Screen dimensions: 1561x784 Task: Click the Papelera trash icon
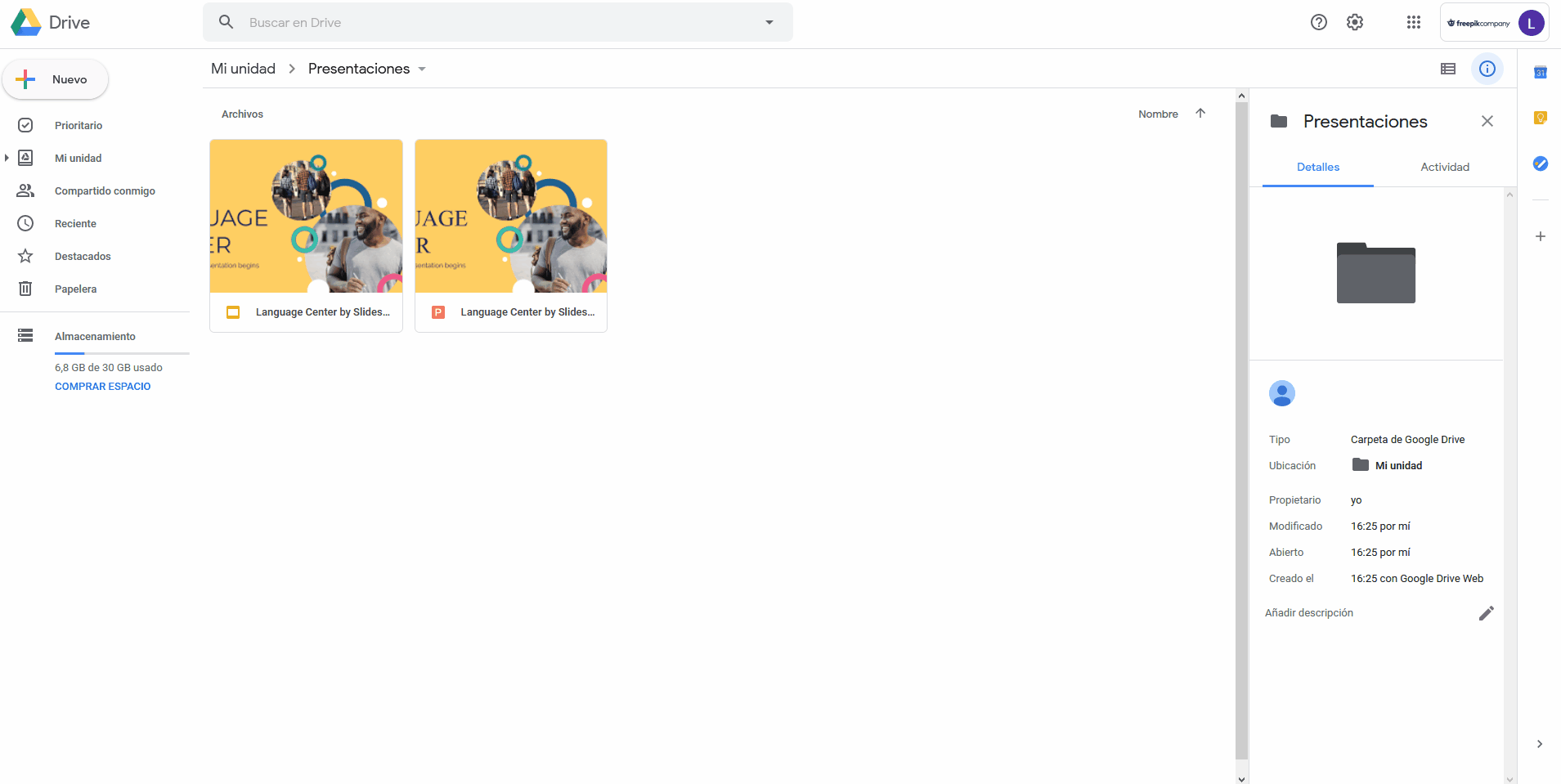[25, 289]
